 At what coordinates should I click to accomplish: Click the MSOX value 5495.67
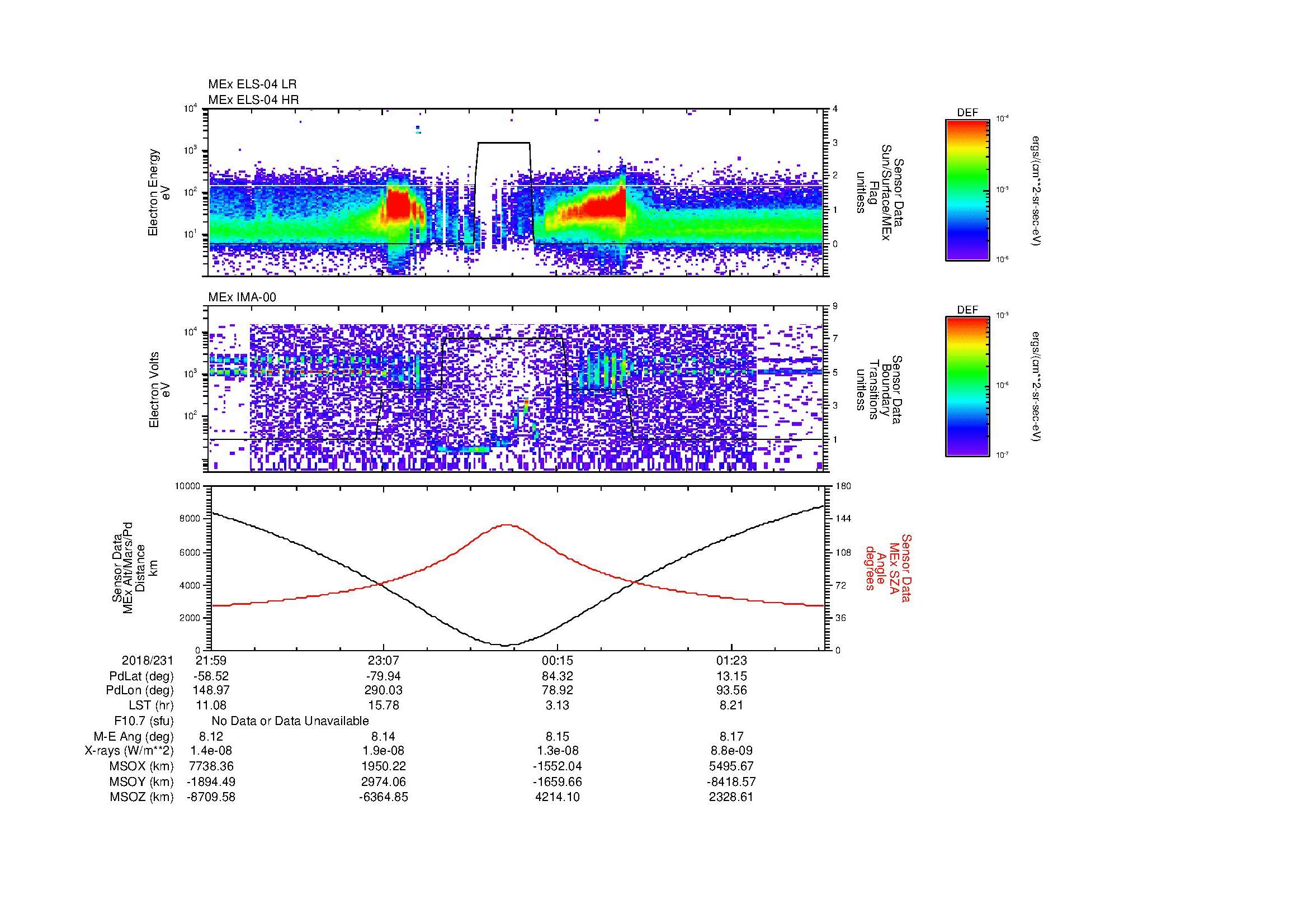tap(731, 766)
